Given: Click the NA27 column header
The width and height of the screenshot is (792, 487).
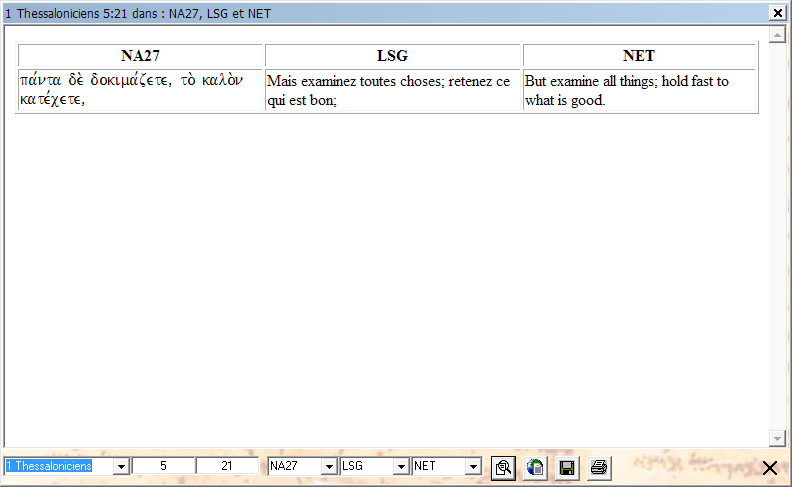Looking at the screenshot, I should click(x=140, y=56).
